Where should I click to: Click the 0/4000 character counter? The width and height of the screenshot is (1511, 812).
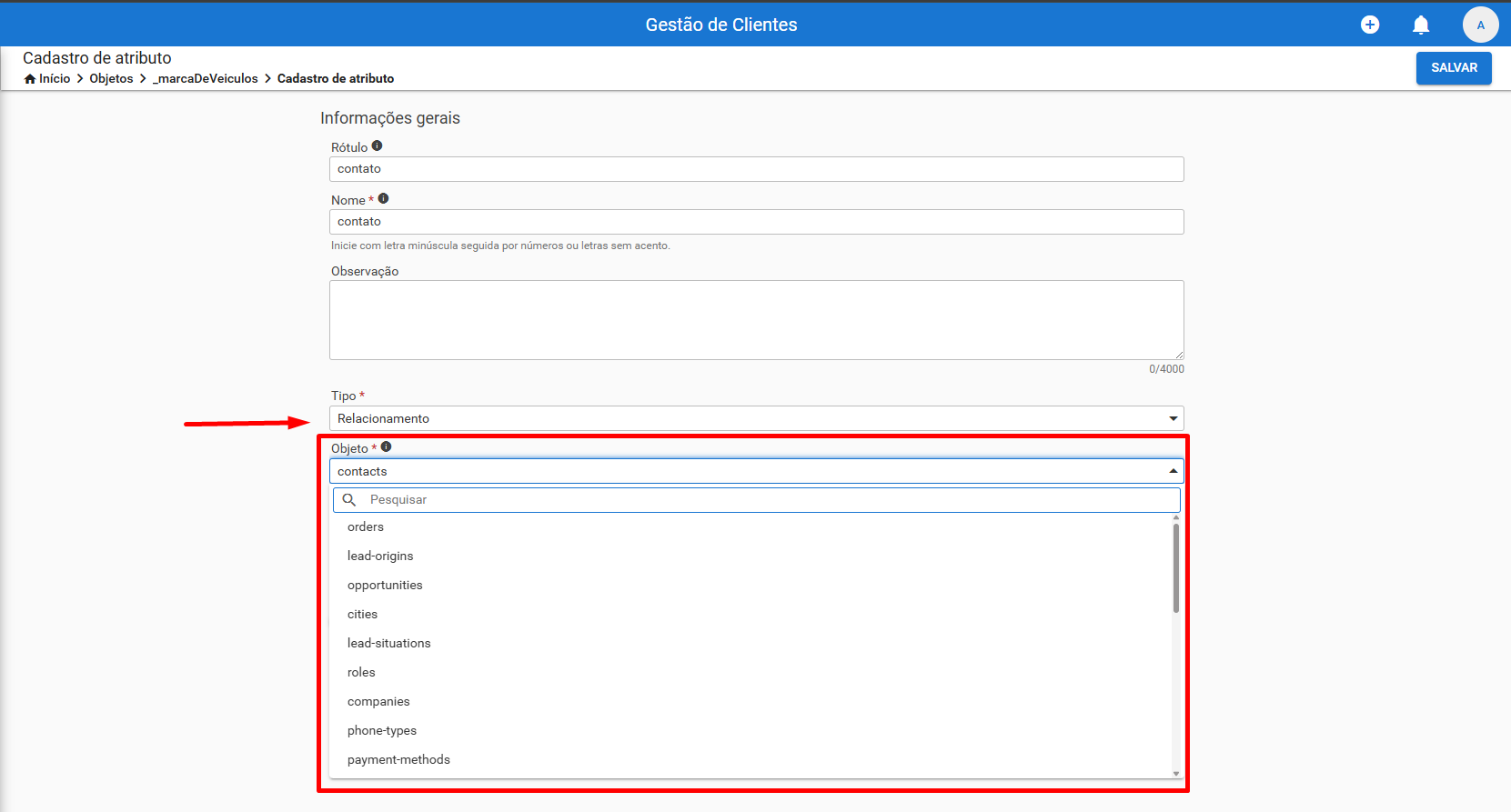click(1166, 369)
